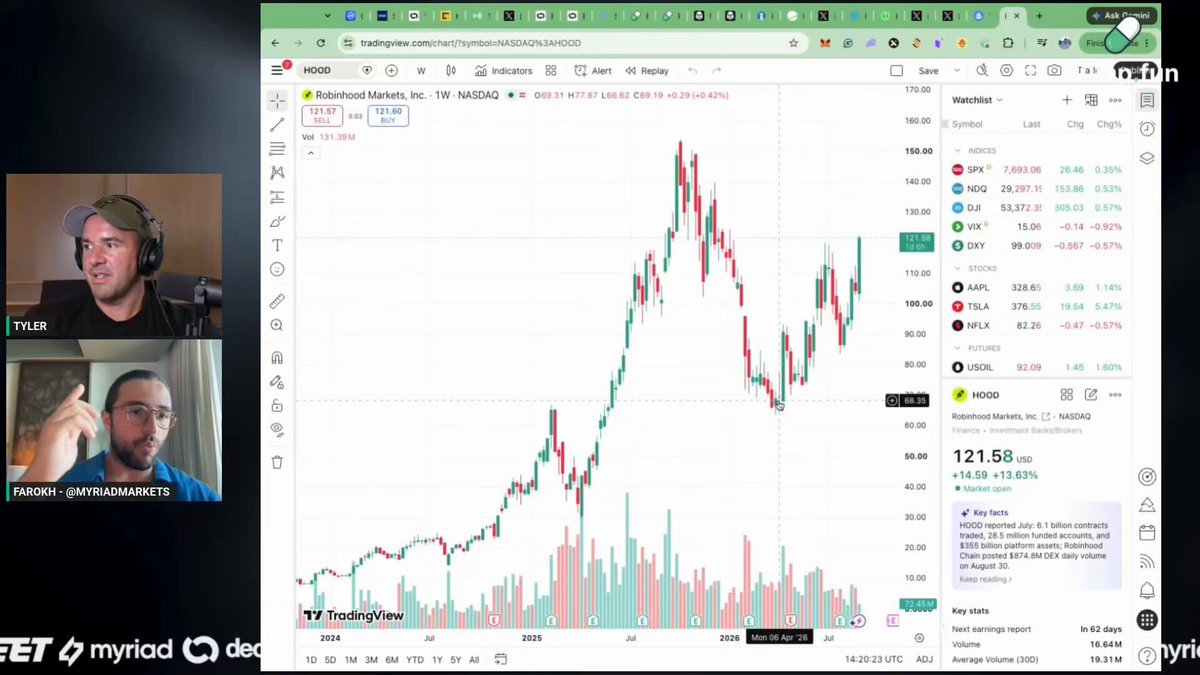The height and width of the screenshot is (675, 1200).
Task: Open the calendar panel in right sidebar
Action: pos(1147,533)
